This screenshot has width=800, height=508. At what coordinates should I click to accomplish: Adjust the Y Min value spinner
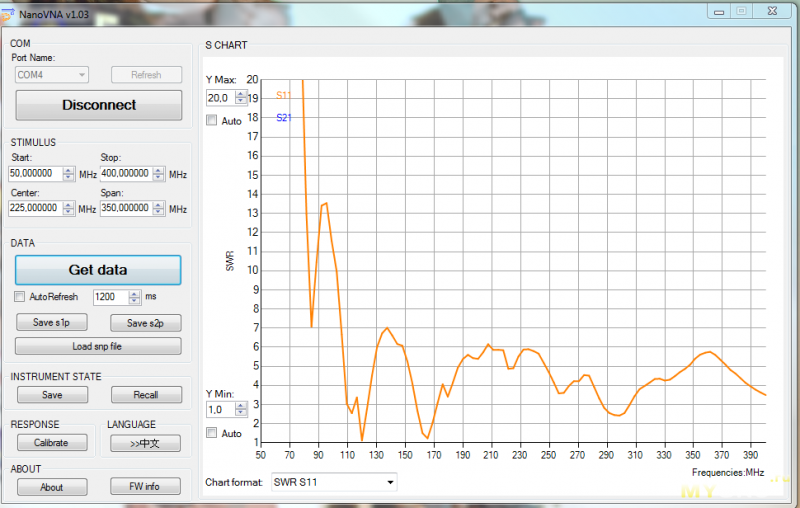pos(241,409)
